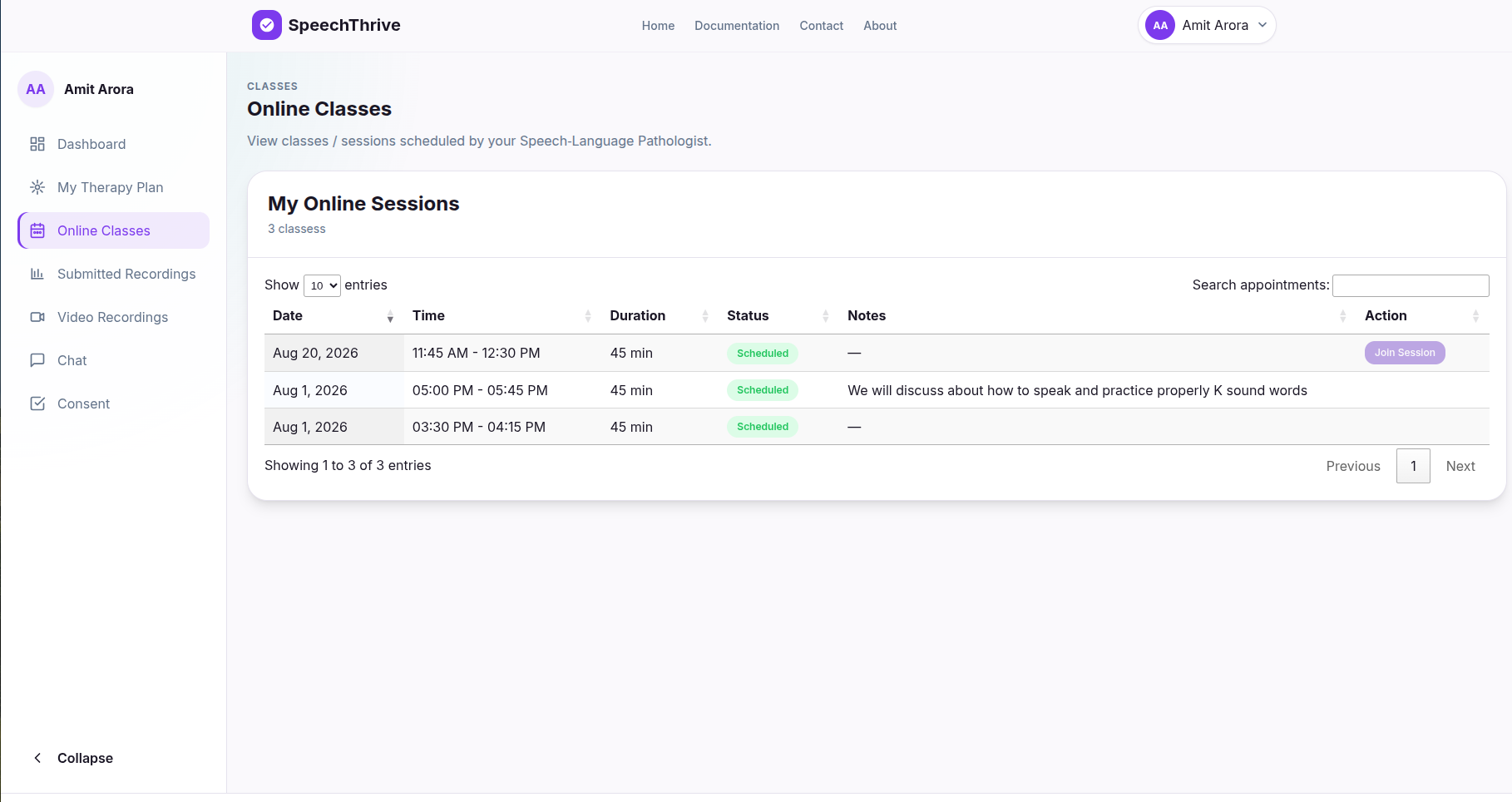Click the SpeechThrive logo icon
This screenshot has width=1512, height=802.
[266, 25]
